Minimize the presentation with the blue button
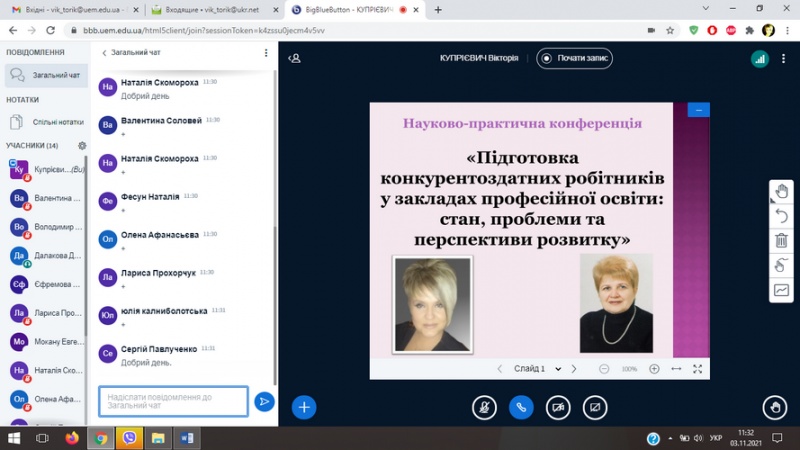Viewport: 800px width, 450px height. 698,110
